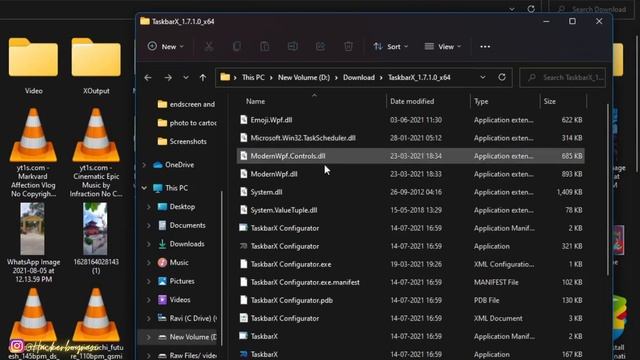640x360 pixels.
Task: Open the Video folder in background window
Action: (33, 66)
